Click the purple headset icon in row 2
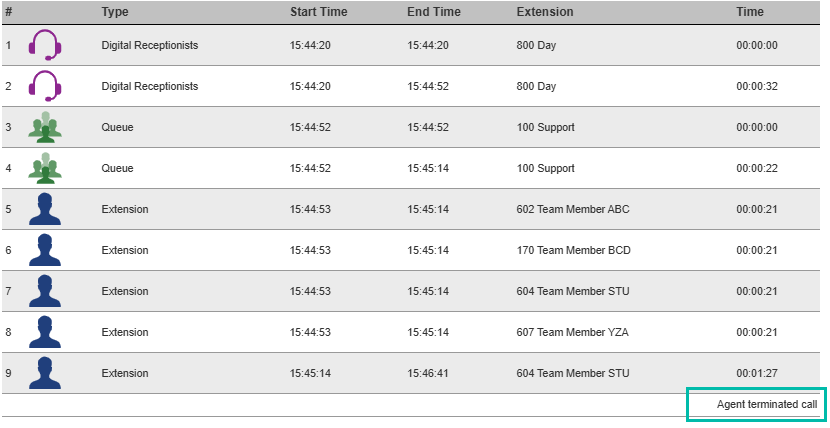Screen dimensions: 830x428 pyautogui.click(x=45, y=86)
